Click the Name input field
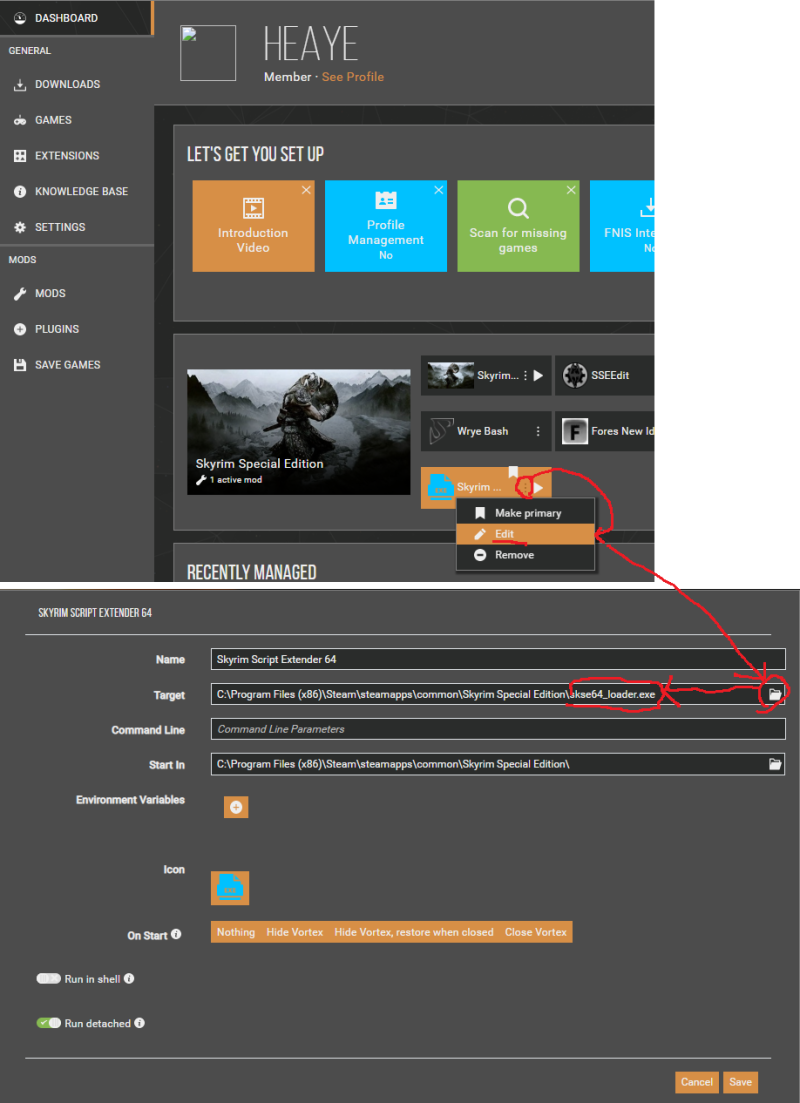This screenshot has height=1103, width=800. tap(497, 659)
